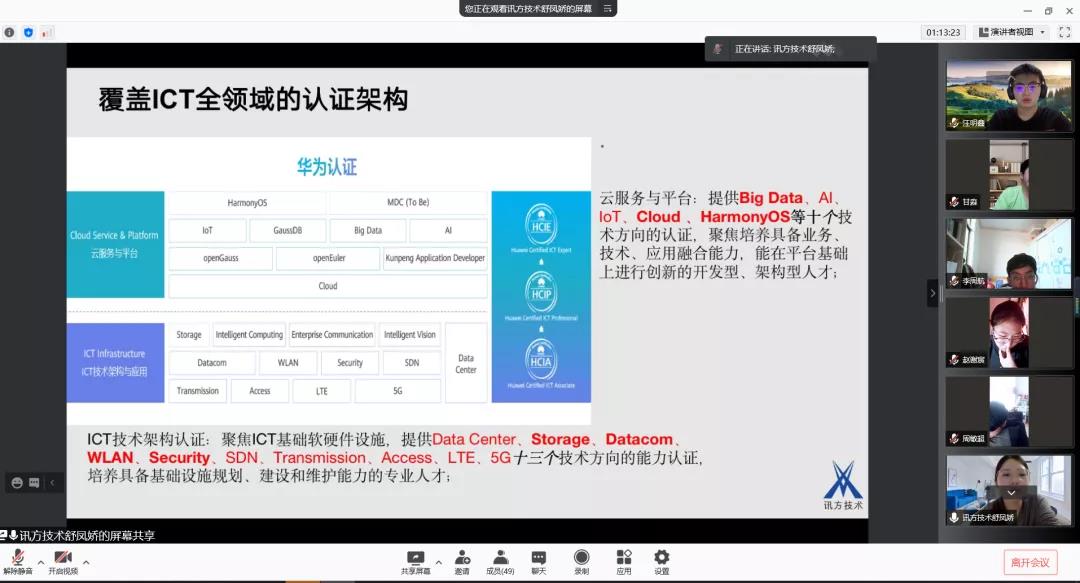Open the 应用 apps panel
The width and height of the screenshot is (1080, 583).
(622, 560)
